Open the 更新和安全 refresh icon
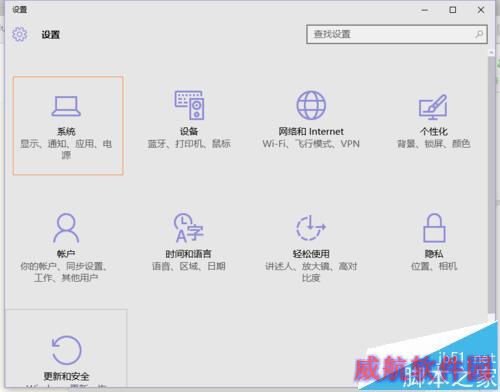Image resolution: width=500 pixels, height=392 pixels. click(x=66, y=350)
